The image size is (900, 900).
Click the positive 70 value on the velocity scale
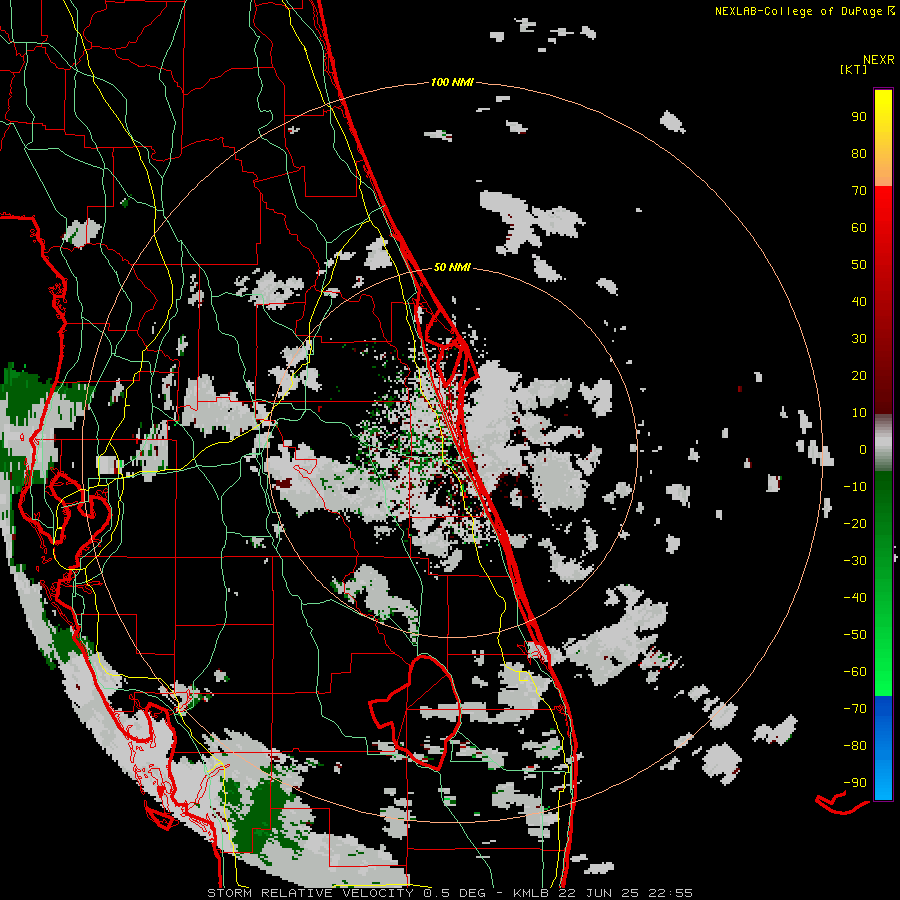click(859, 191)
